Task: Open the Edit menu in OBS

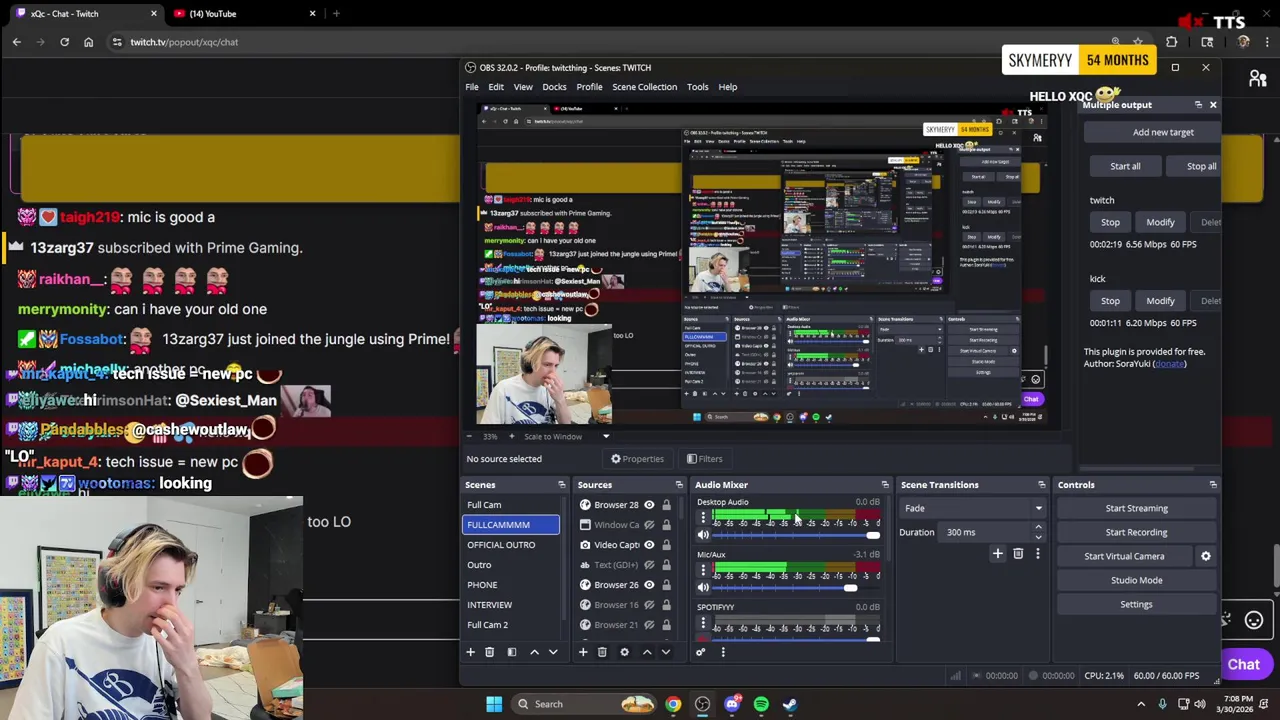Action: [x=496, y=87]
